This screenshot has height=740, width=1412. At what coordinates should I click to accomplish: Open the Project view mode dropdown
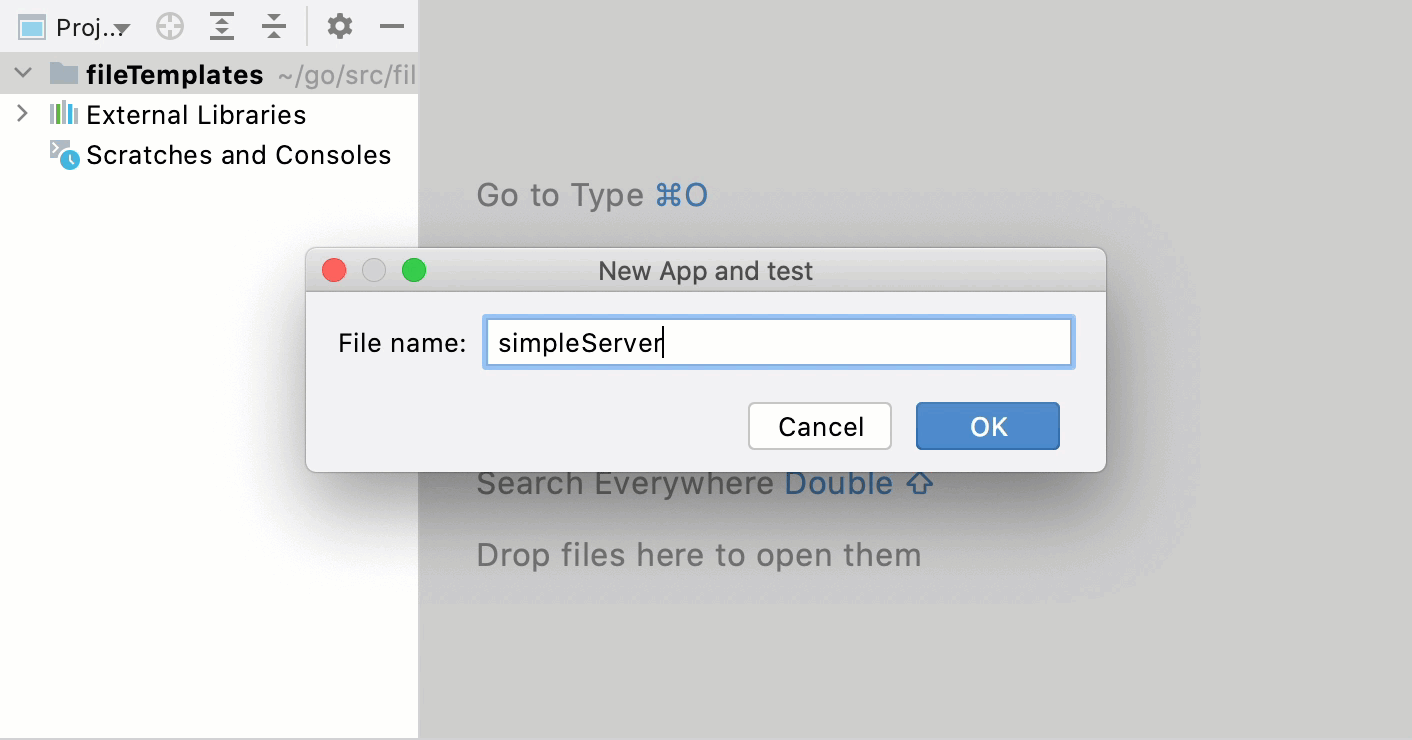pos(121,28)
